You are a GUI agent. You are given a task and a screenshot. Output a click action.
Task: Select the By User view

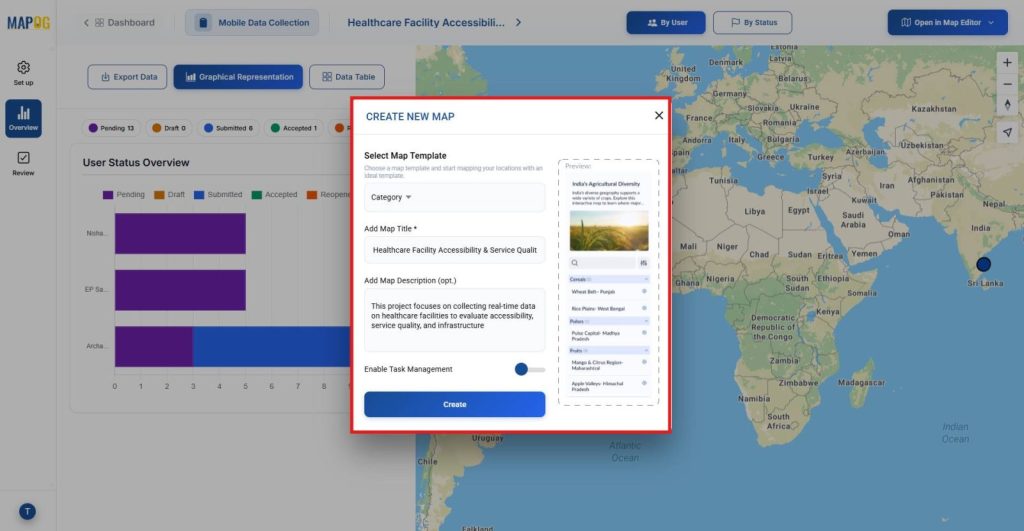666,23
